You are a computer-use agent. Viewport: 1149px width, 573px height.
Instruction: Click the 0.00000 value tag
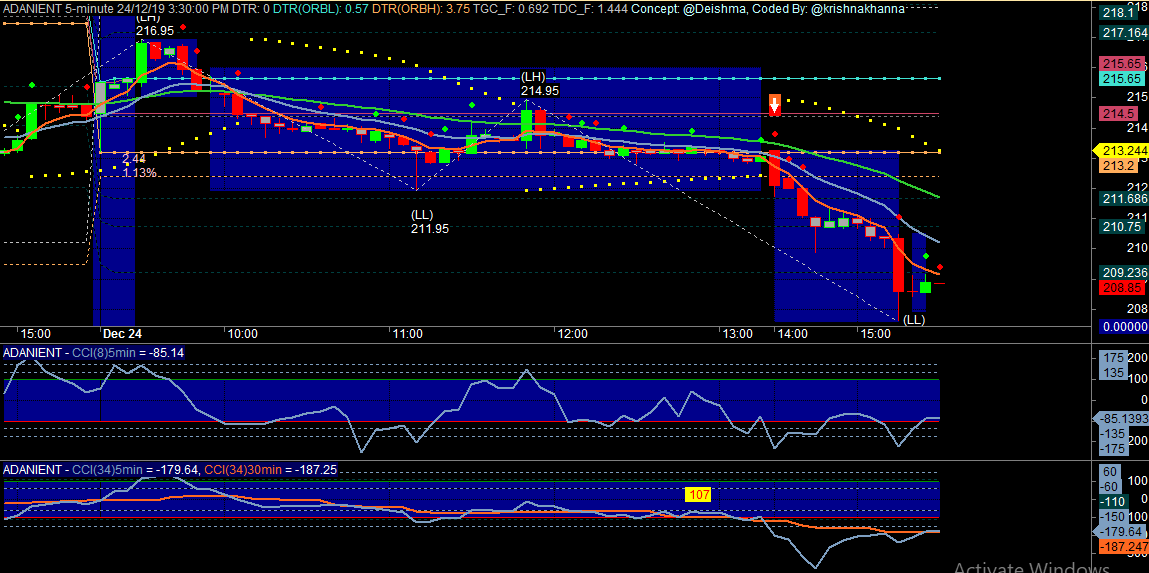1123,327
